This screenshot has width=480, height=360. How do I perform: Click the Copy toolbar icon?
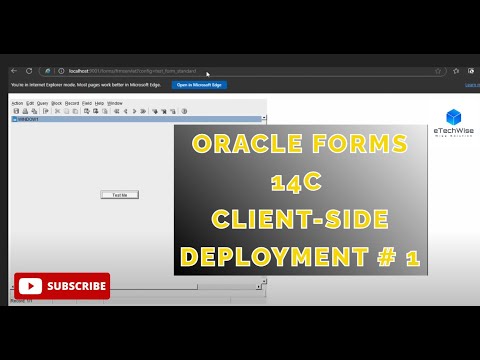point(66,111)
